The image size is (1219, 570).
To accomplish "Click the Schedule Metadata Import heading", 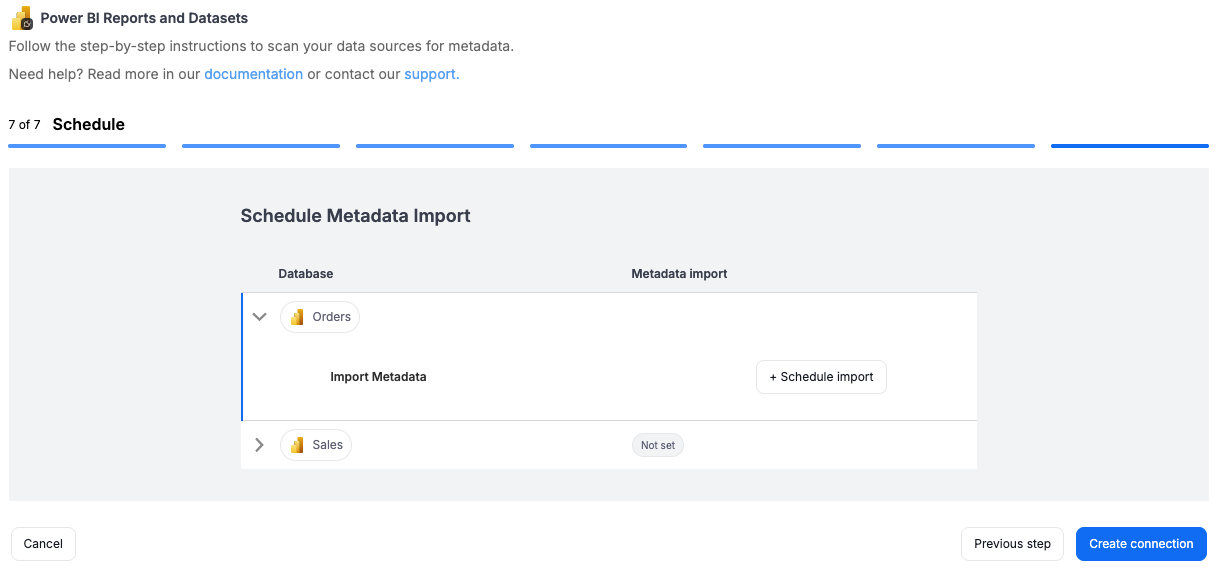I will pos(355,216).
